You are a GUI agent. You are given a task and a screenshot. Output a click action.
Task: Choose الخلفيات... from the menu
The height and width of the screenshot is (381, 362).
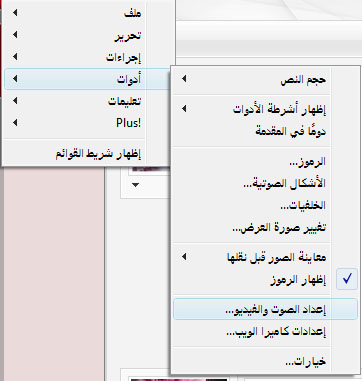(266, 206)
